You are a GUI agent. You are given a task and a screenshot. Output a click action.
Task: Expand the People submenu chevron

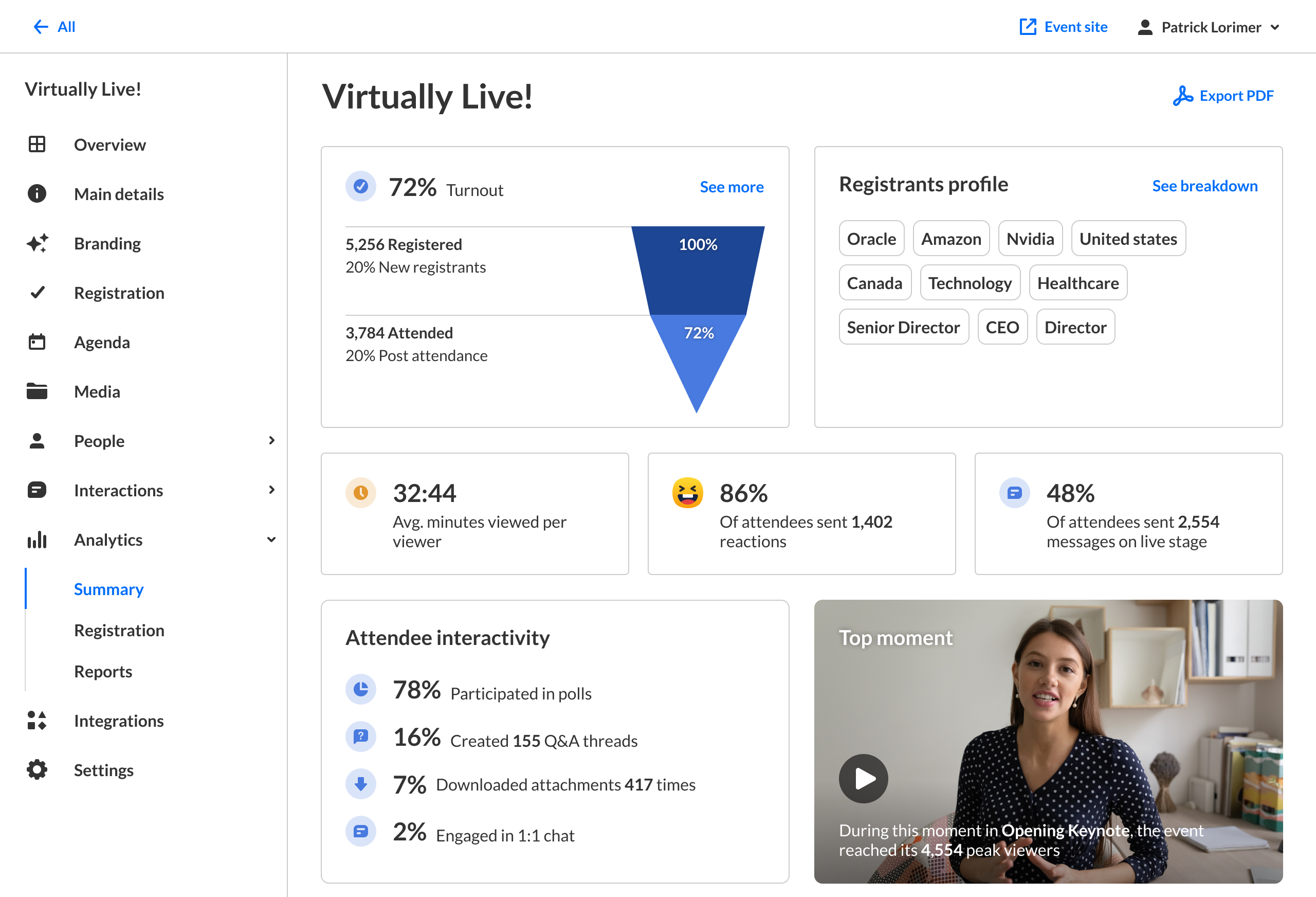272,440
